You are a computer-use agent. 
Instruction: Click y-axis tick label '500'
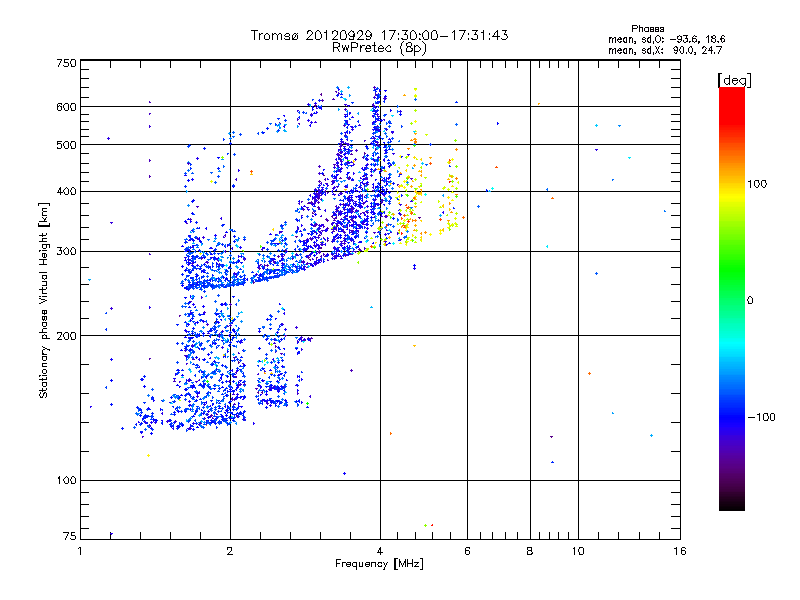66,145
